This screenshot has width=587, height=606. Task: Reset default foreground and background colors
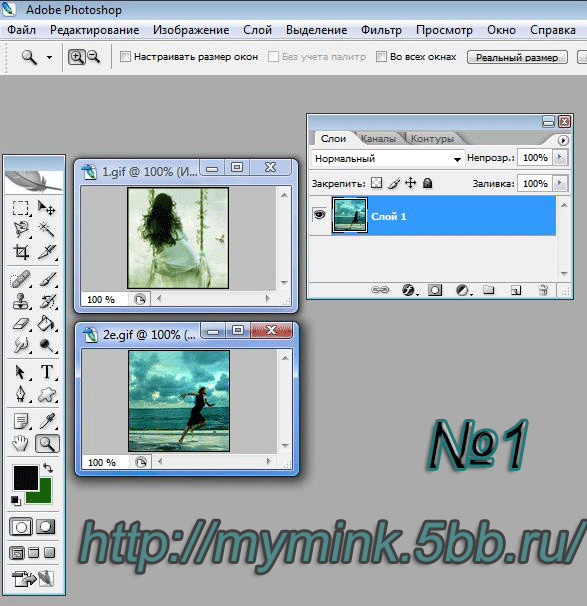pyautogui.click(x=15, y=500)
